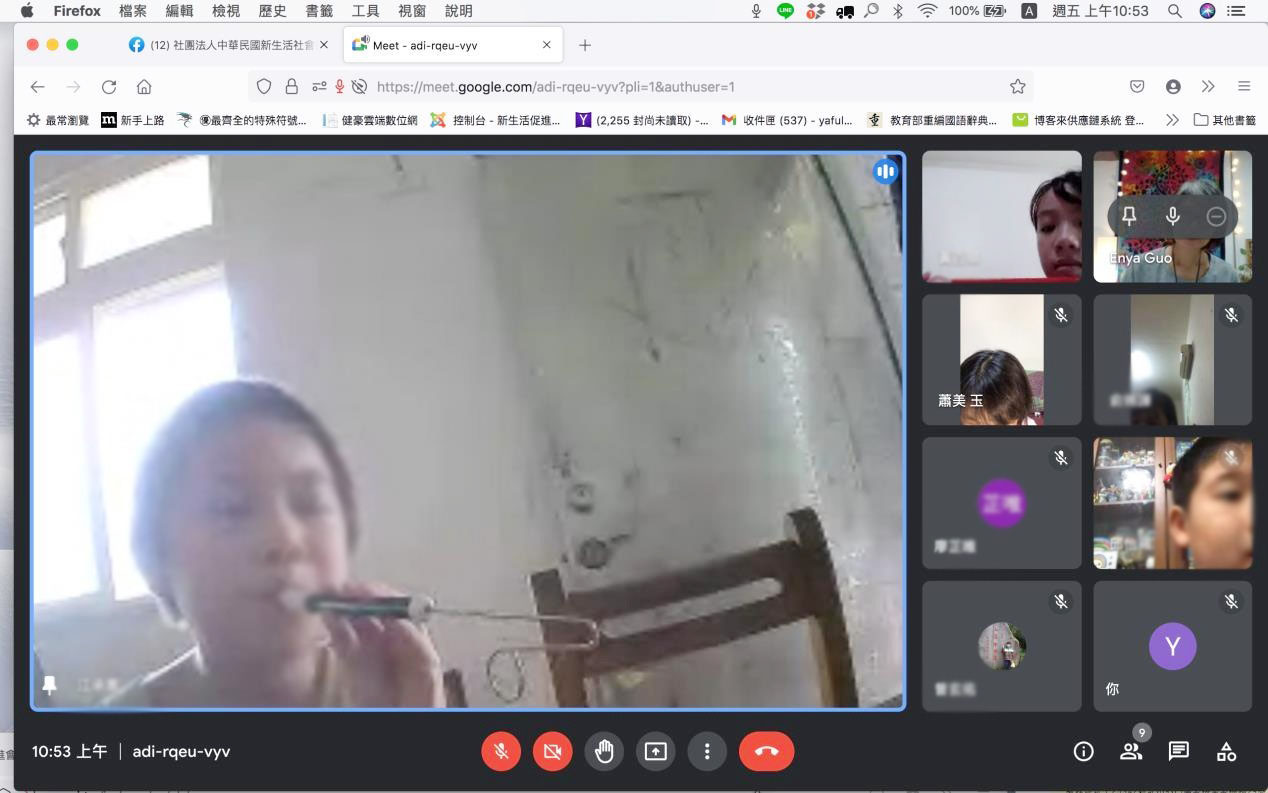Viewport: 1268px width, 793px height.
Task: Open the three-dot more options menu
Action: (x=707, y=751)
